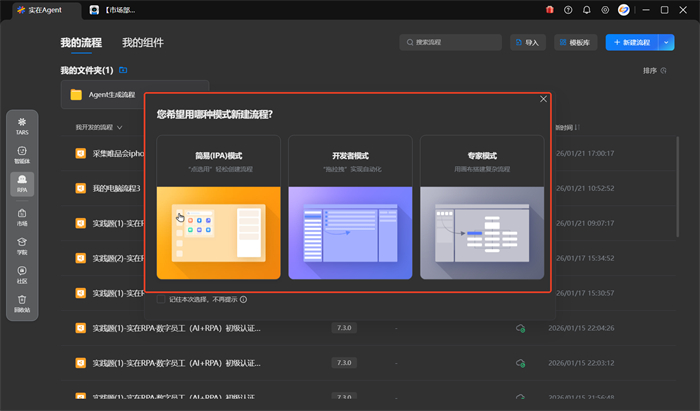Click the time column sort arrows

coord(577,128)
